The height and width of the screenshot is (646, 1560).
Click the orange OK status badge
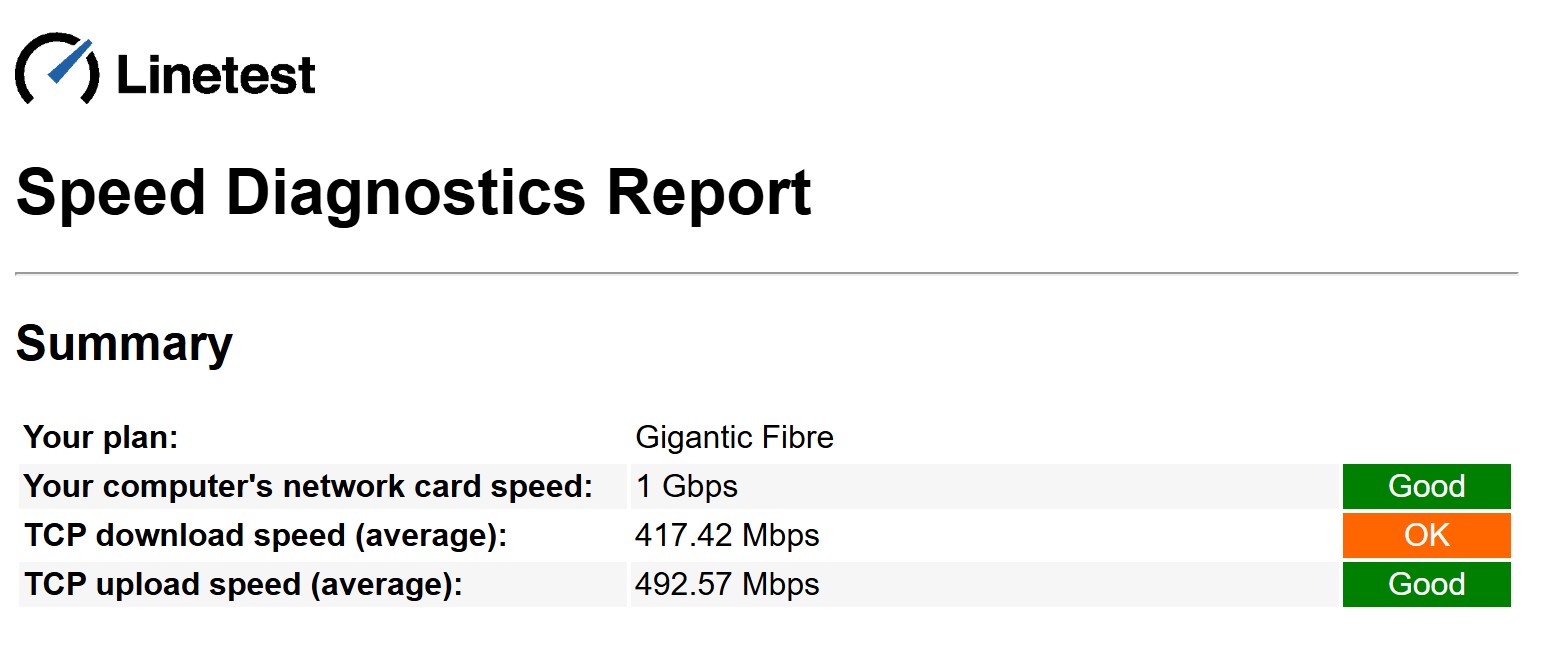click(x=1426, y=535)
